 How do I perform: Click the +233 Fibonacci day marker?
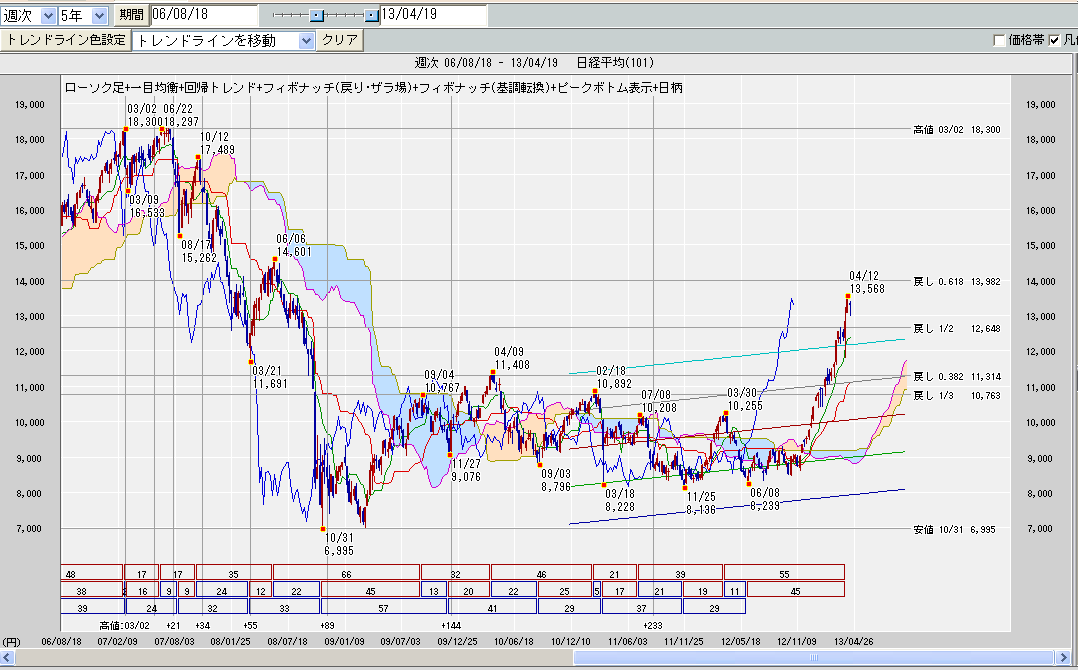[653, 625]
